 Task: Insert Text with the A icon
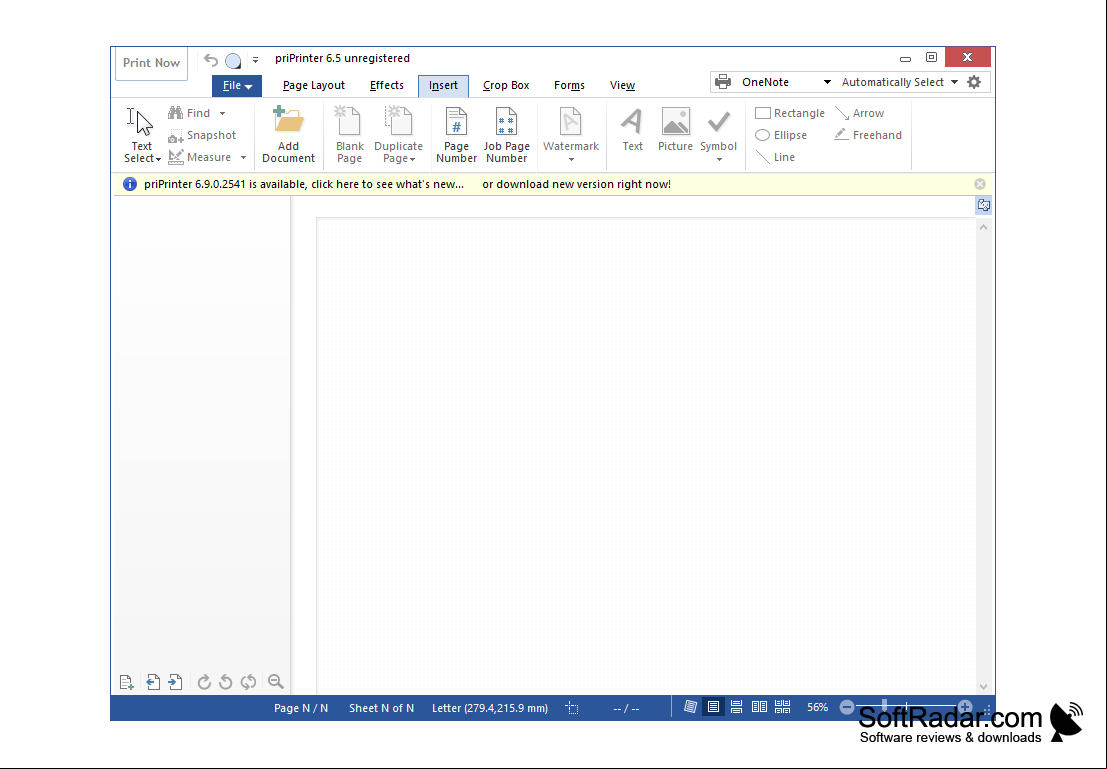[632, 130]
